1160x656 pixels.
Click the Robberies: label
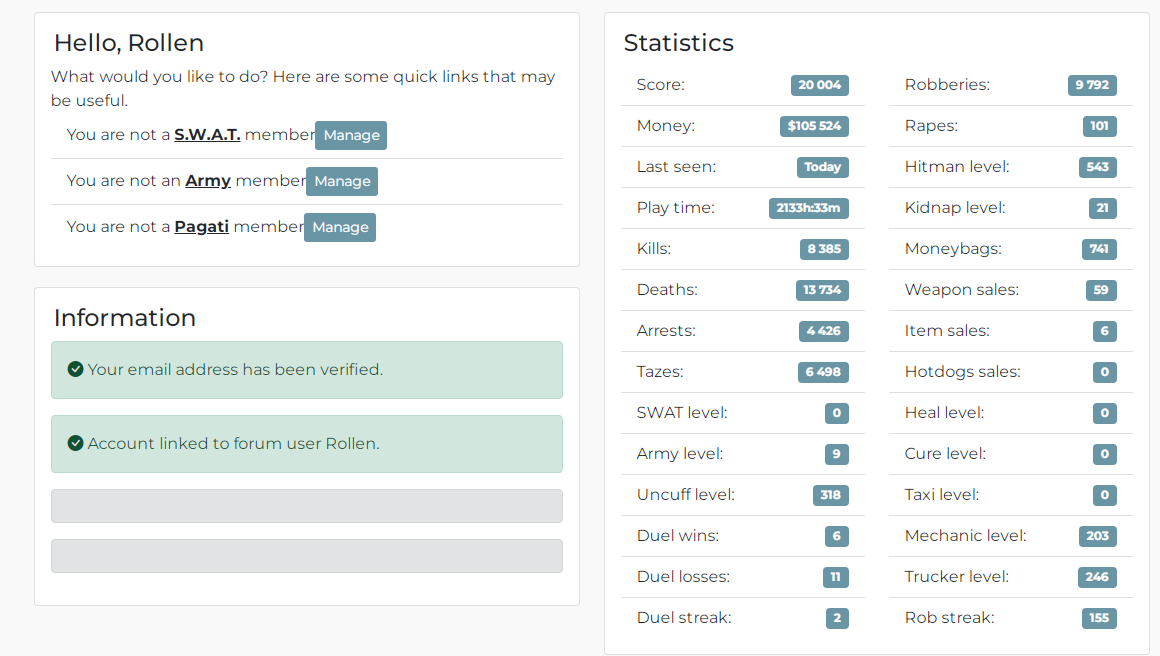pos(947,84)
